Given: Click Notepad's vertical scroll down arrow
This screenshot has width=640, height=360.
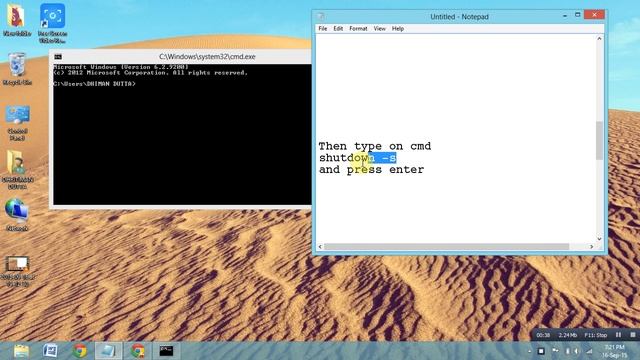Looking at the screenshot, I should pyautogui.click(x=599, y=239).
